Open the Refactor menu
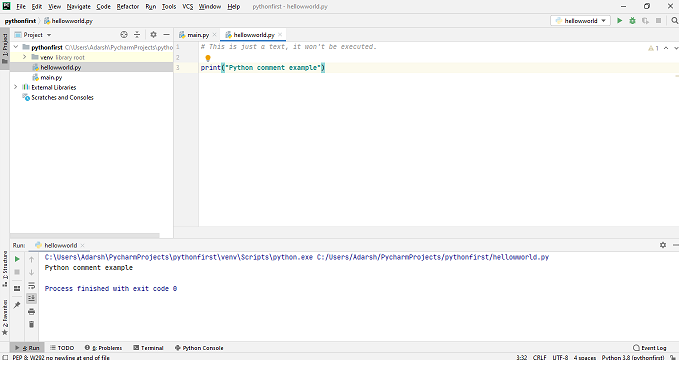 click(x=128, y=6)
